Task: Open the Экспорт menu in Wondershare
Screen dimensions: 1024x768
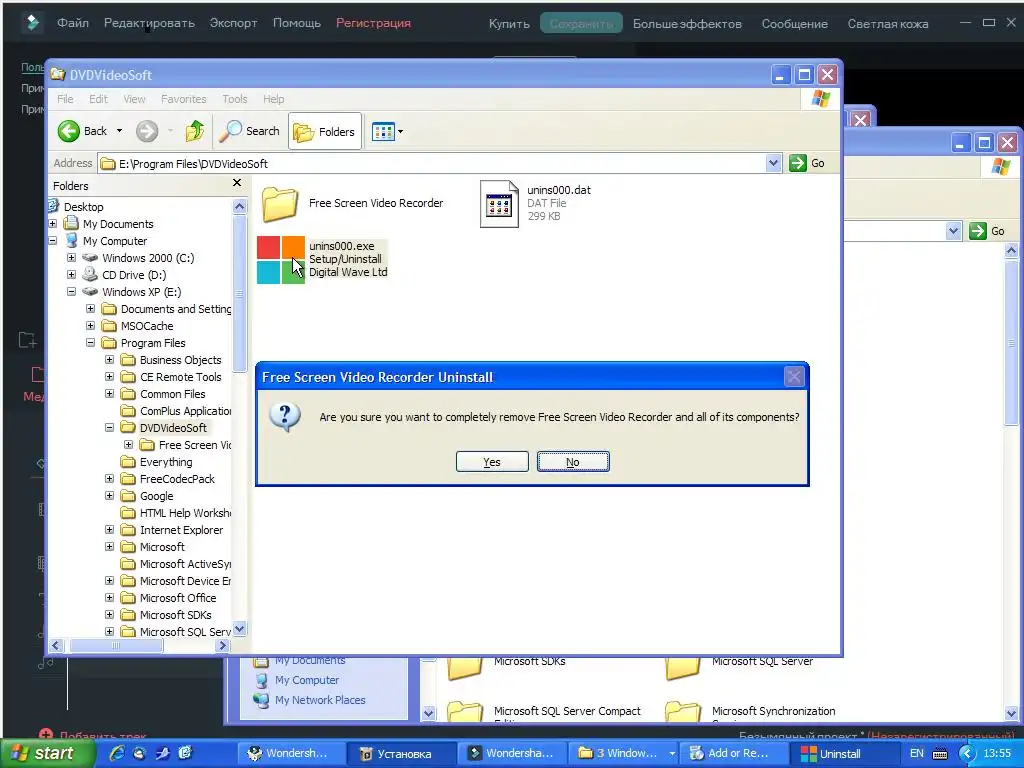Action: [233, 23]
